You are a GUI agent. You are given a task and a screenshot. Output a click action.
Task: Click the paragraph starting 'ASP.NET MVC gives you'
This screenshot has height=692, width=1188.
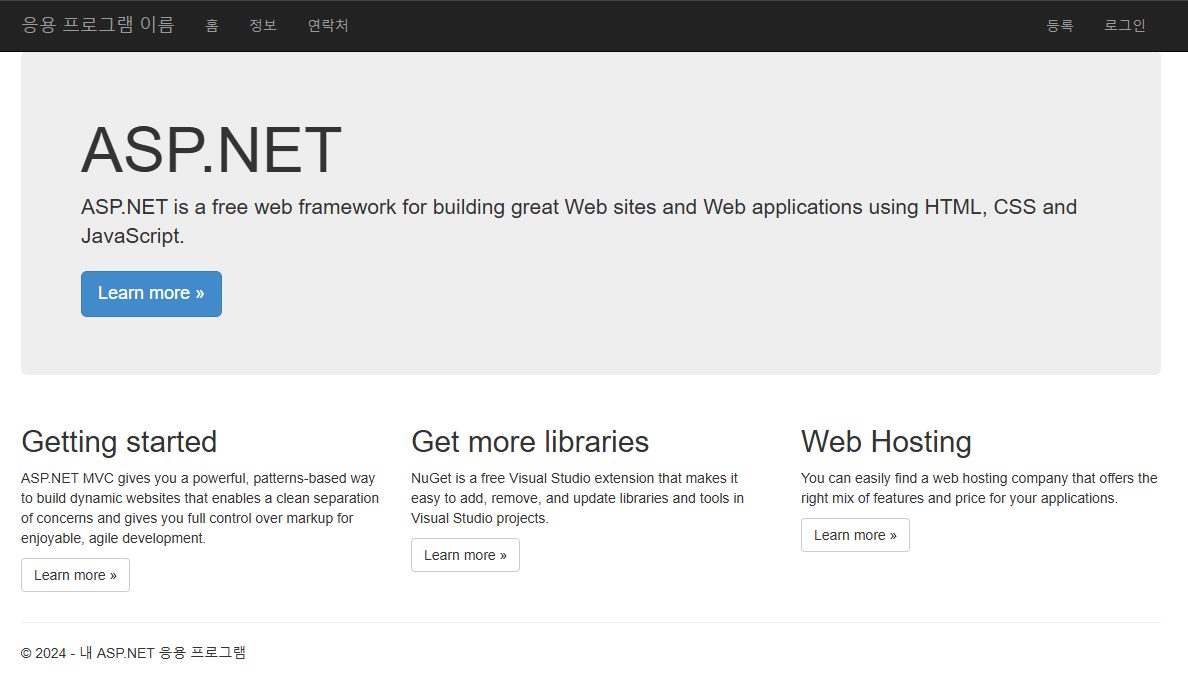pos(200,508)
